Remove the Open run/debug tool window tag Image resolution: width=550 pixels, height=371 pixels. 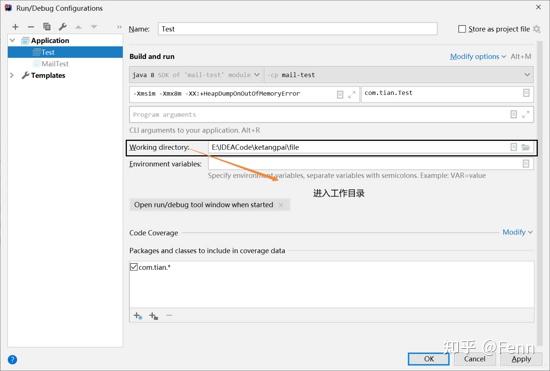coord(281,205)
